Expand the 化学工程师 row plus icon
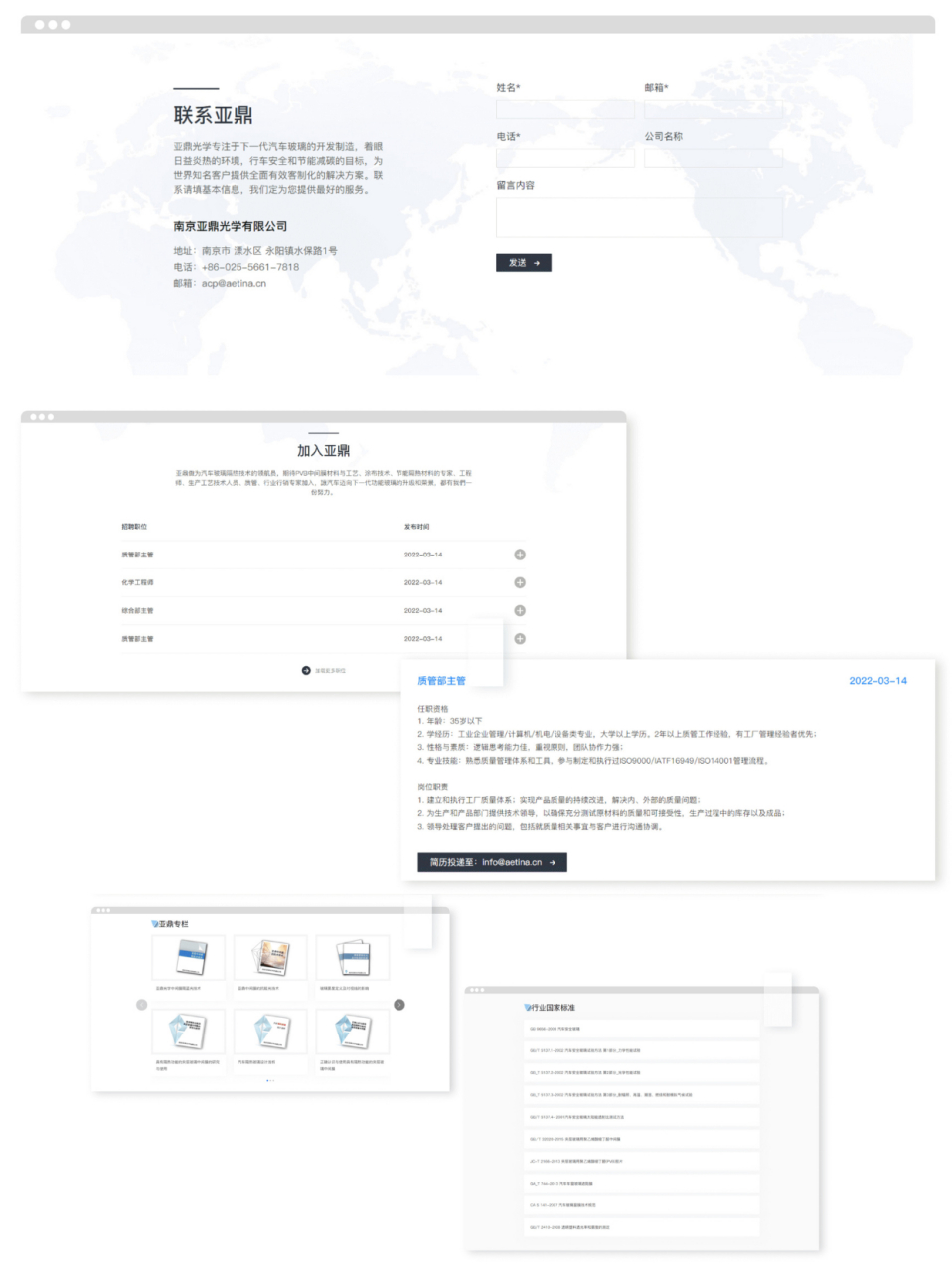The height and width of the screenshot is (1272, 952). (x=520, y=582)
